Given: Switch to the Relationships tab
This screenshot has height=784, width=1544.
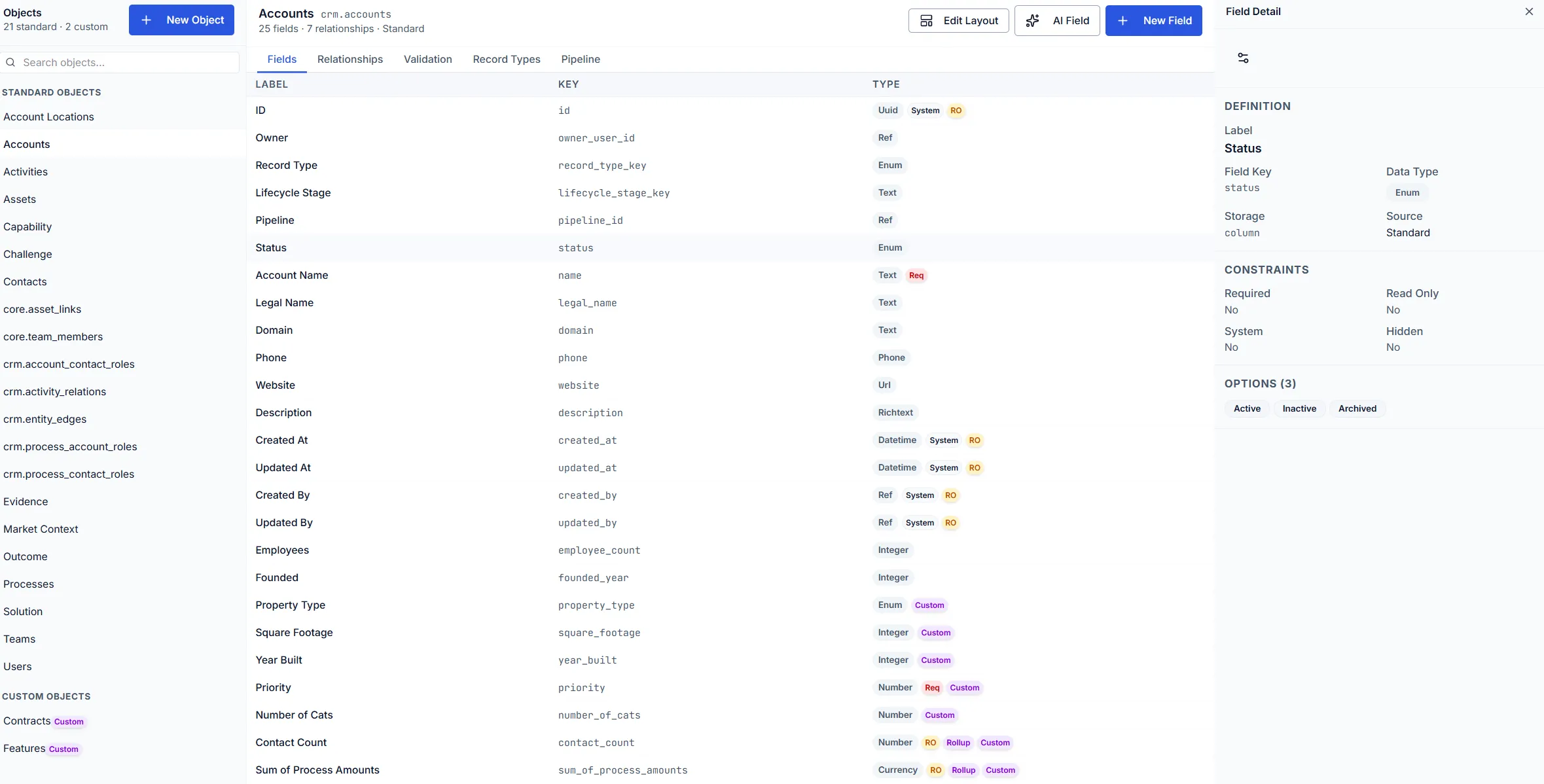Looking at the screenshot, I should (x=350, y=59).
